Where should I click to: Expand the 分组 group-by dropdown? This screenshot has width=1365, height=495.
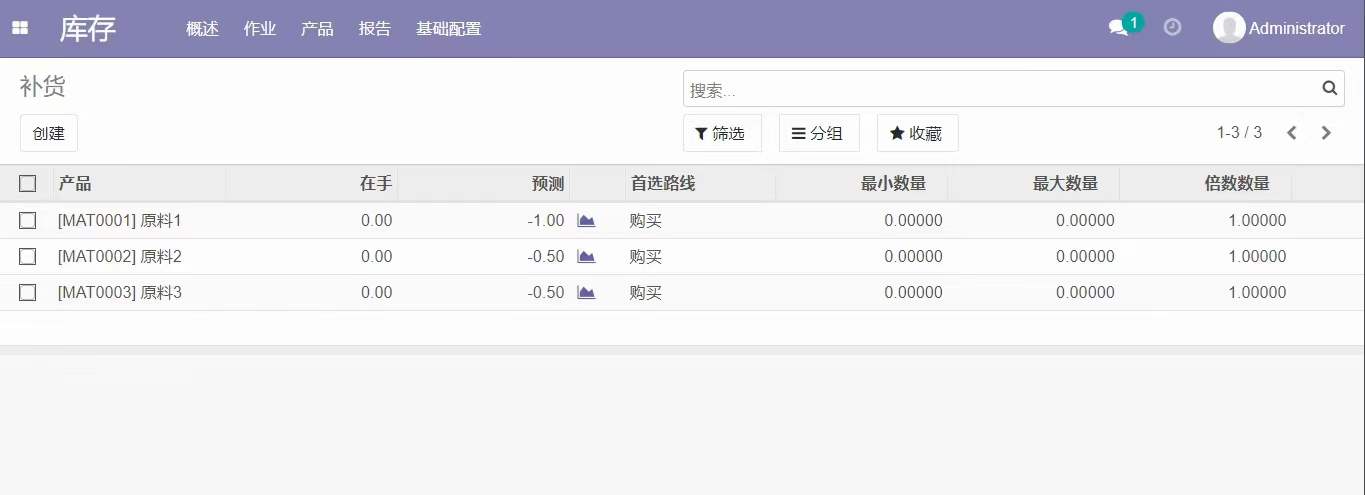click(x=818, y=133)
